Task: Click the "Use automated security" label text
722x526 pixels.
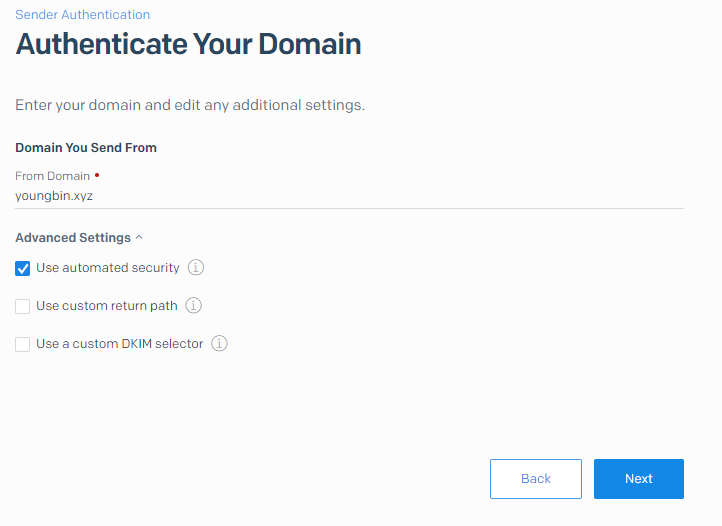Action: point(108,268)
